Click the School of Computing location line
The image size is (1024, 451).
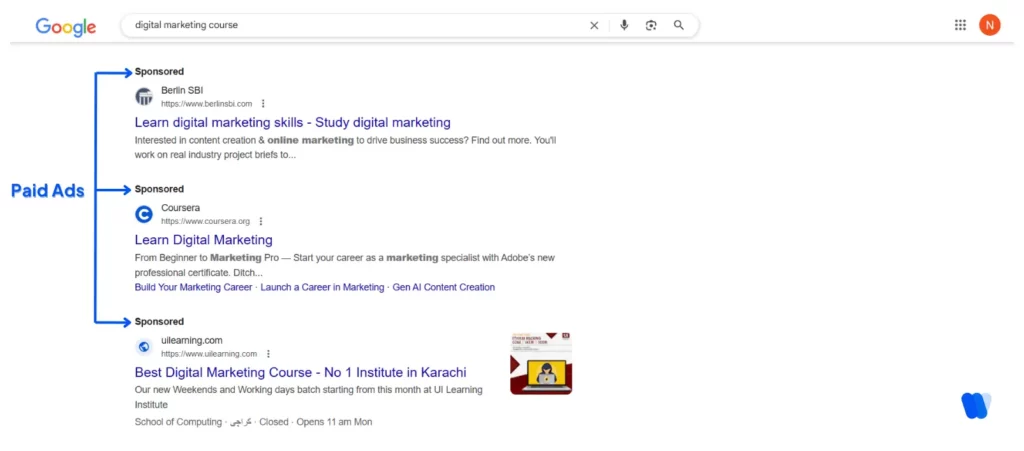253,422
